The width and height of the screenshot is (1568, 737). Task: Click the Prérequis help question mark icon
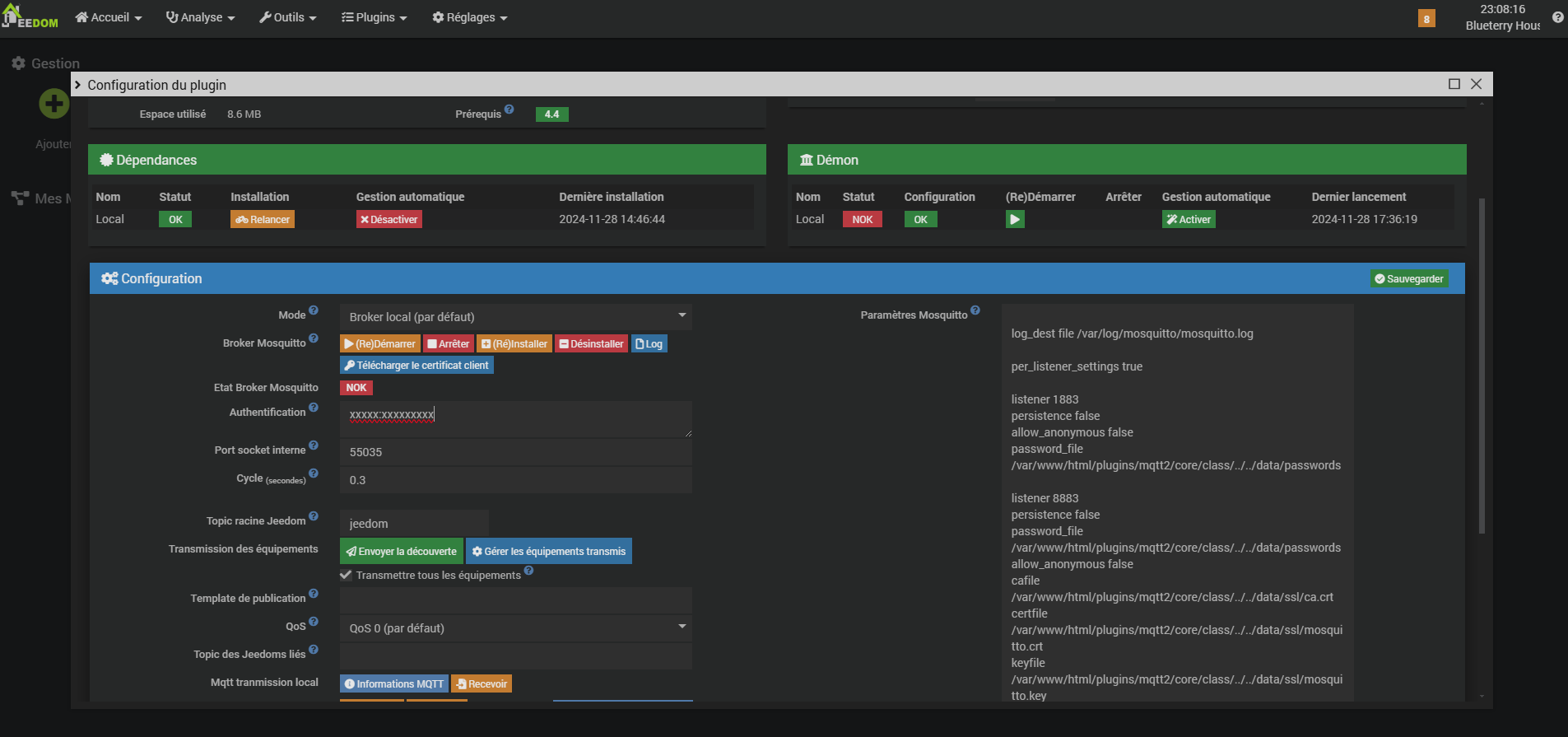pos(509,110)
